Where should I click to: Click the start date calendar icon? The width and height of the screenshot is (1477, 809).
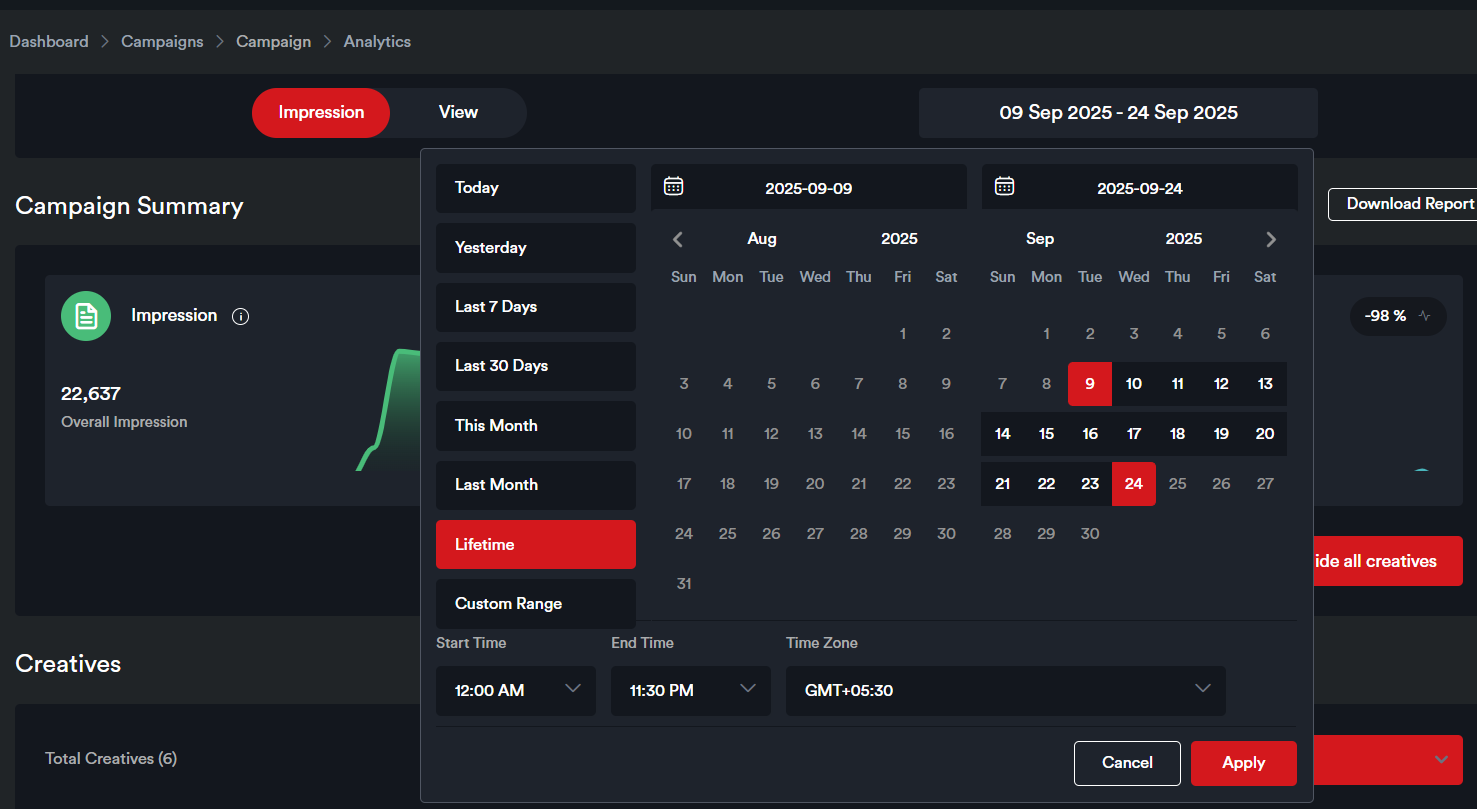click(x=674, y=186)
